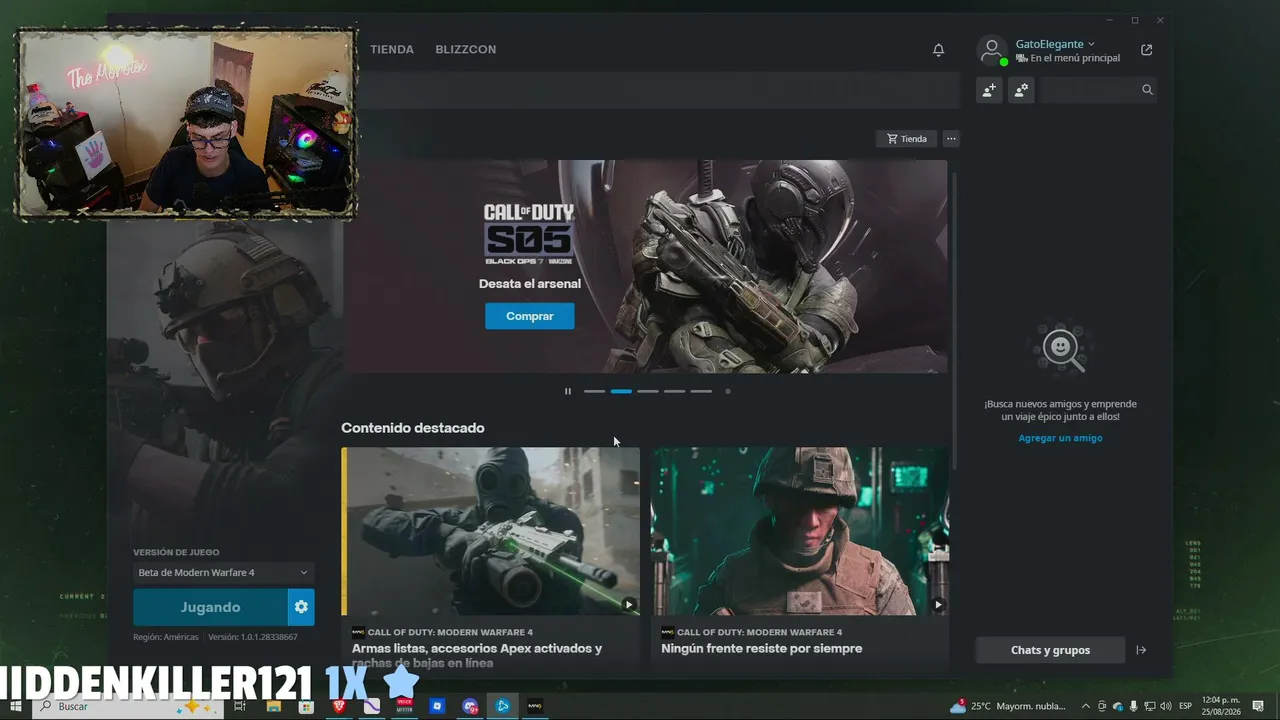This screenshot has width=1280, height=720.
Task: Click the microphone tray icon
Action: click(x=1133, y=706)
